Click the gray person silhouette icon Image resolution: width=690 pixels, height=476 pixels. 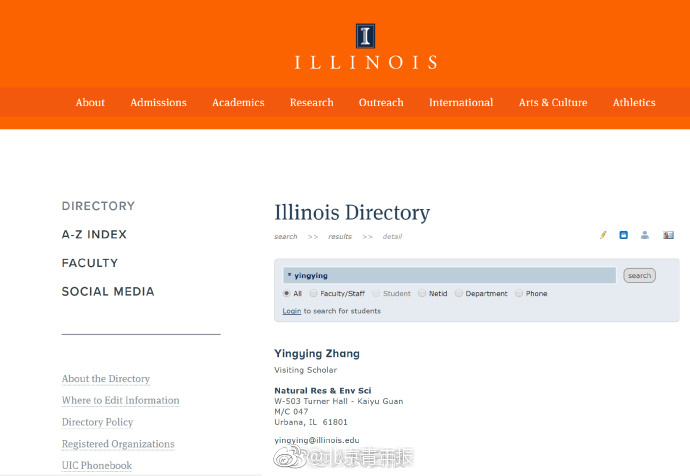645,235
